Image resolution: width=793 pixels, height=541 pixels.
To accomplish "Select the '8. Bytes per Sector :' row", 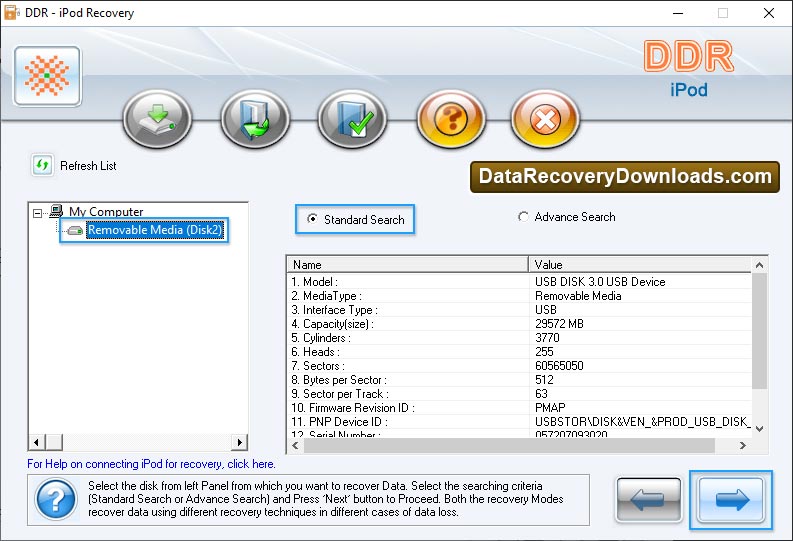I will click(519, 380).
